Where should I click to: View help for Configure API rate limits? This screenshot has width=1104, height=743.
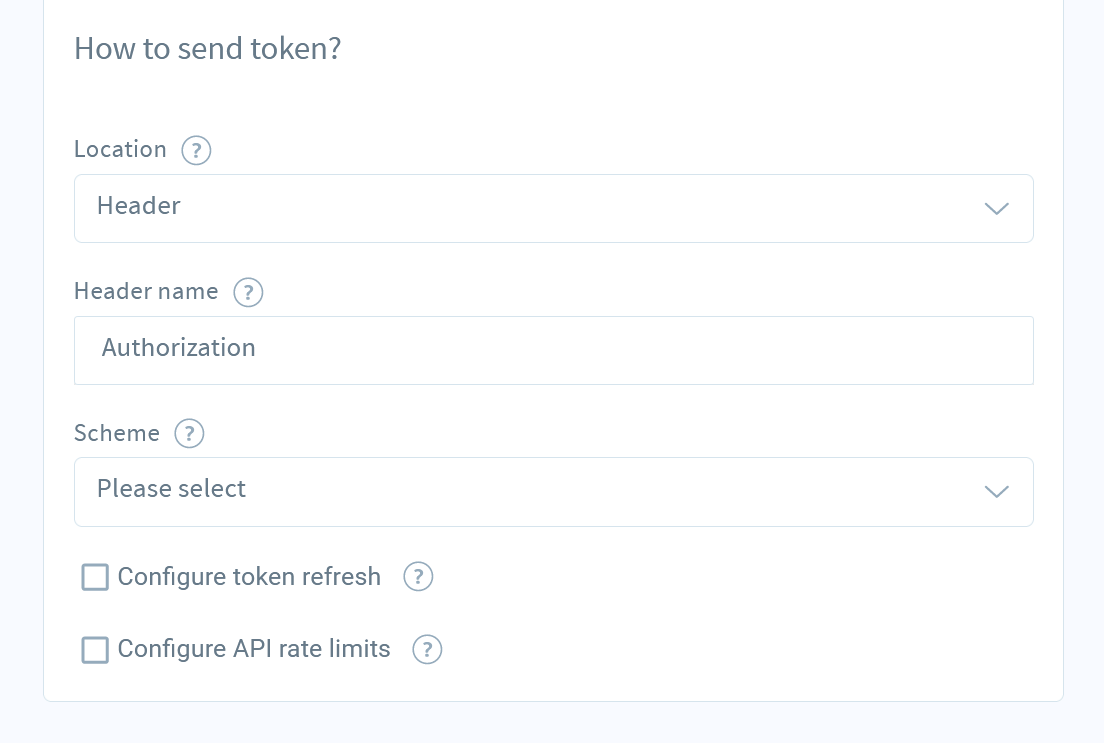(427, 649)
